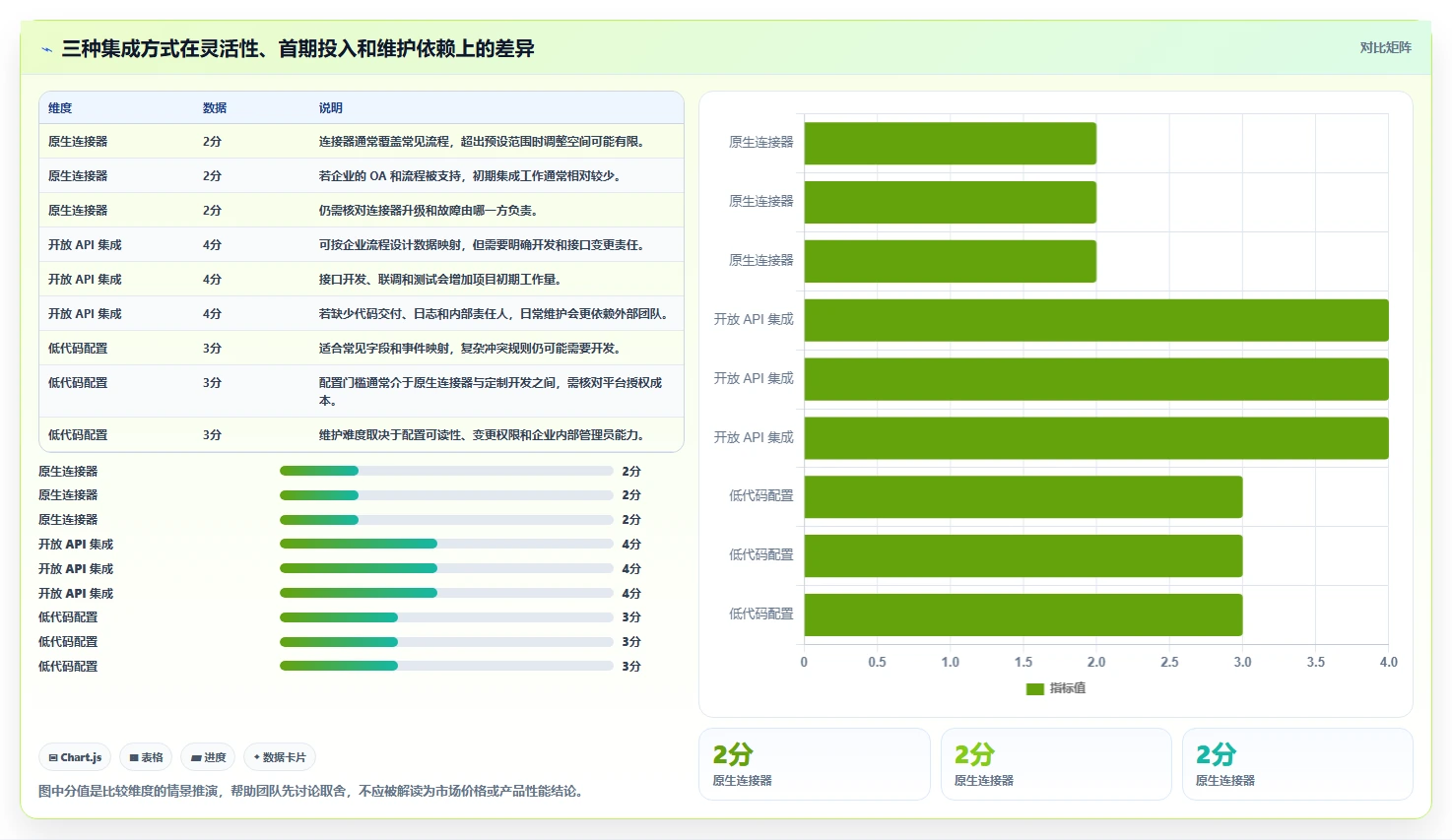This screenshot has width=1452, height=840.
Task: Click the footer note starting 图中分值是比较维度的情景推演
Action: pyautogui.click(x=313, y=791)
